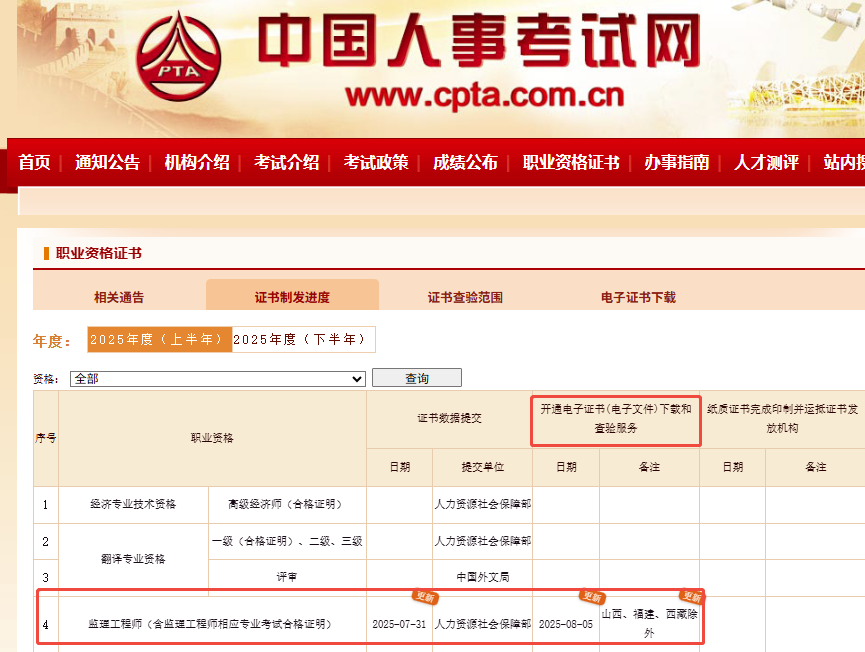Image resolution: width=865 pixels, height=652 pixels.
Task: Go to 通知公告 in the navigation bar
Action: click(x=108, y=162)
